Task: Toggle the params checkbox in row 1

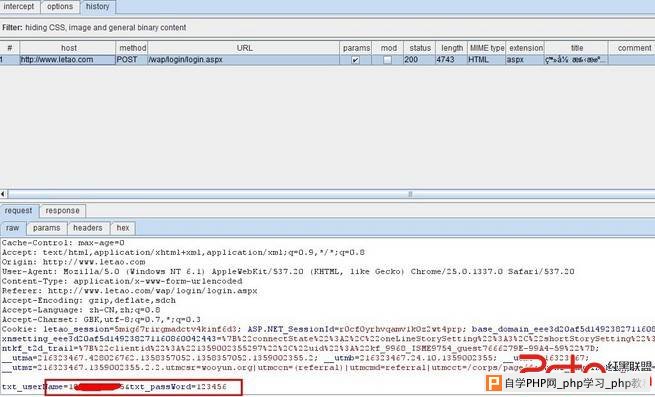Action: click(355, 60)
